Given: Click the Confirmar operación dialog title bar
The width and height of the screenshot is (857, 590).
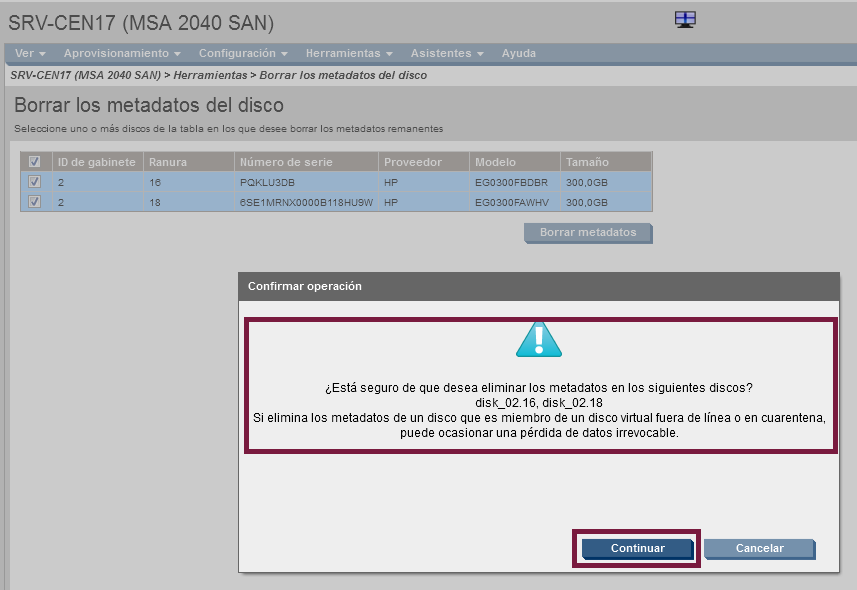Looking at the screenshot, I should (539, 286).
